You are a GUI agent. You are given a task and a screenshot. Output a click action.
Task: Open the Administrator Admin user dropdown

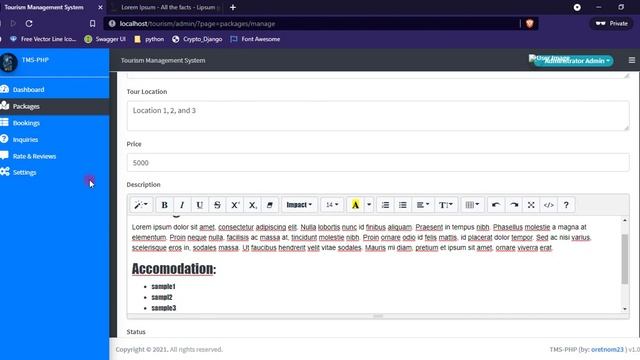click(x=575, y=61)
